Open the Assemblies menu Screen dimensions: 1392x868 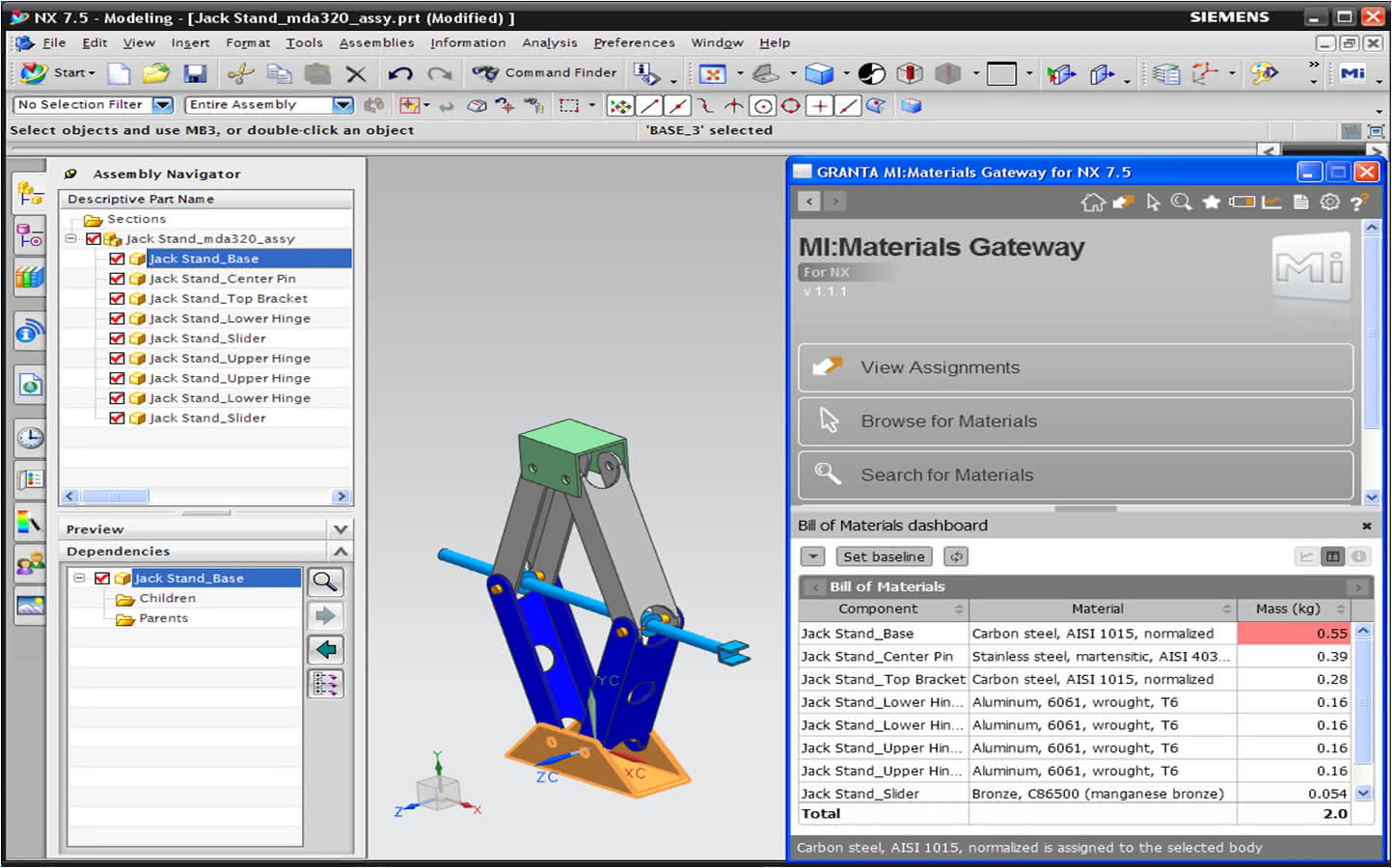click(x=376, y=42)
